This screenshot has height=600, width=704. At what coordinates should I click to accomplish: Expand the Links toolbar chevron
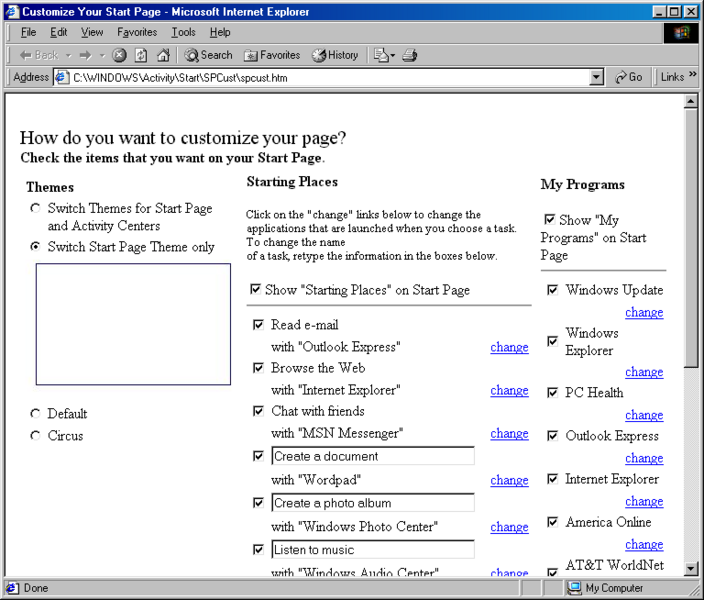coord(694,77)
